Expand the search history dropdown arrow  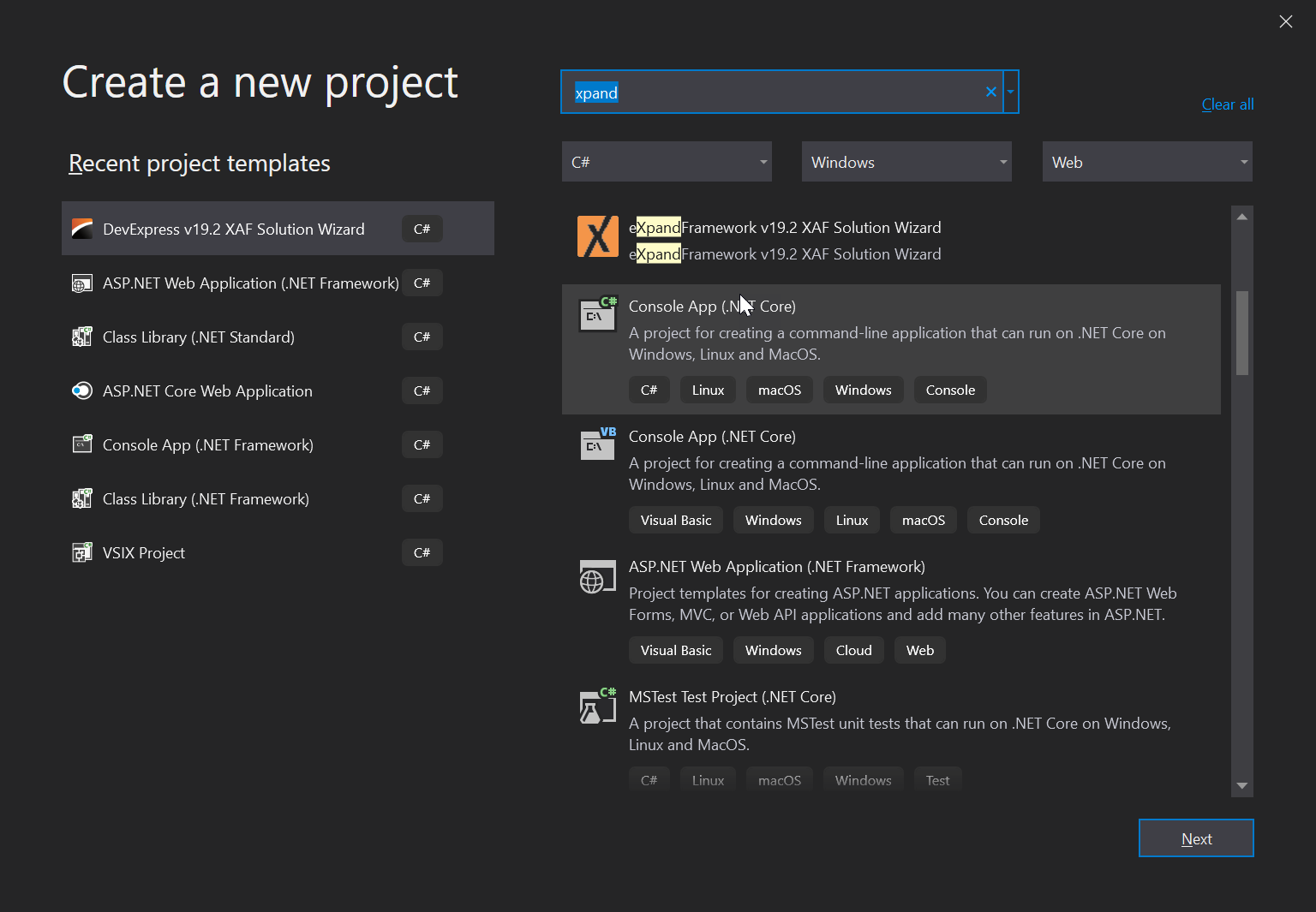click(1009, 92)
